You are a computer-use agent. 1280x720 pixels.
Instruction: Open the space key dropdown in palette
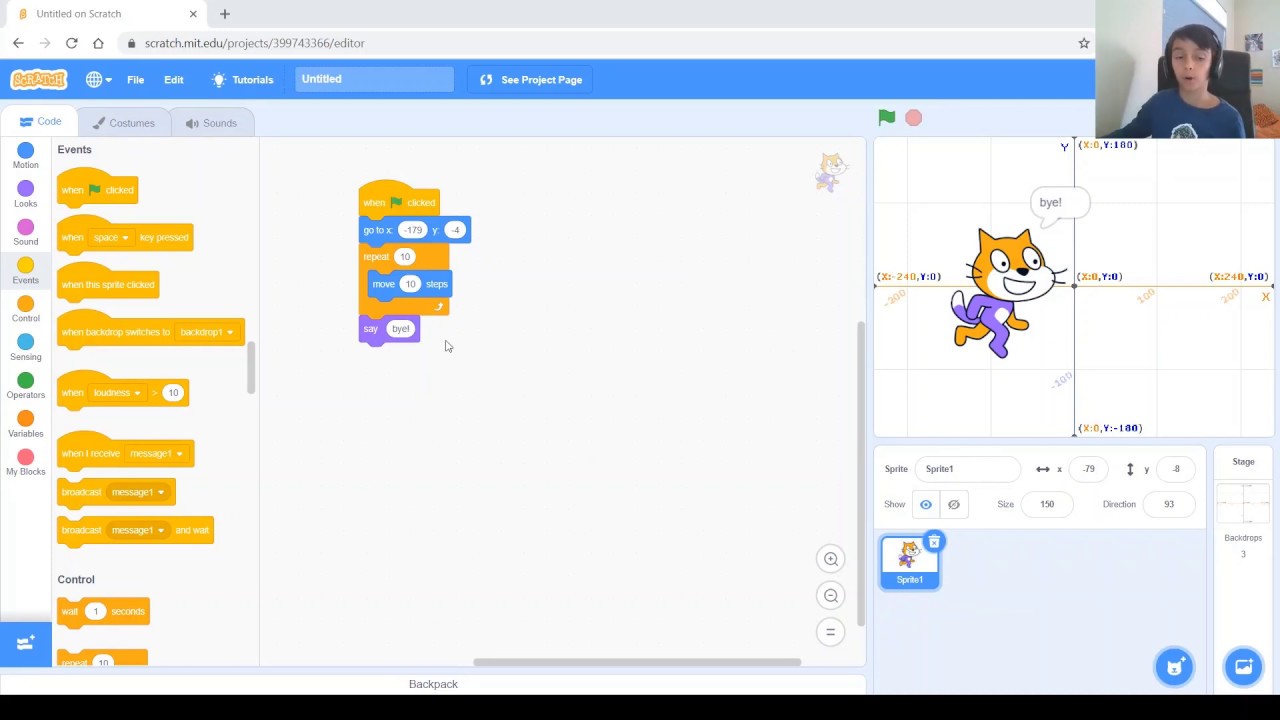[x=111, y=238]
